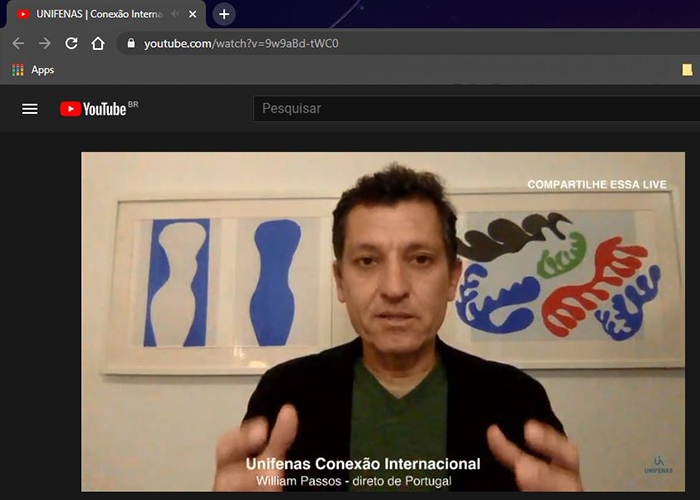Screen dimensions: 700x500
Task: Click the Pesquisar search field
Action: (x=470, y=108)
